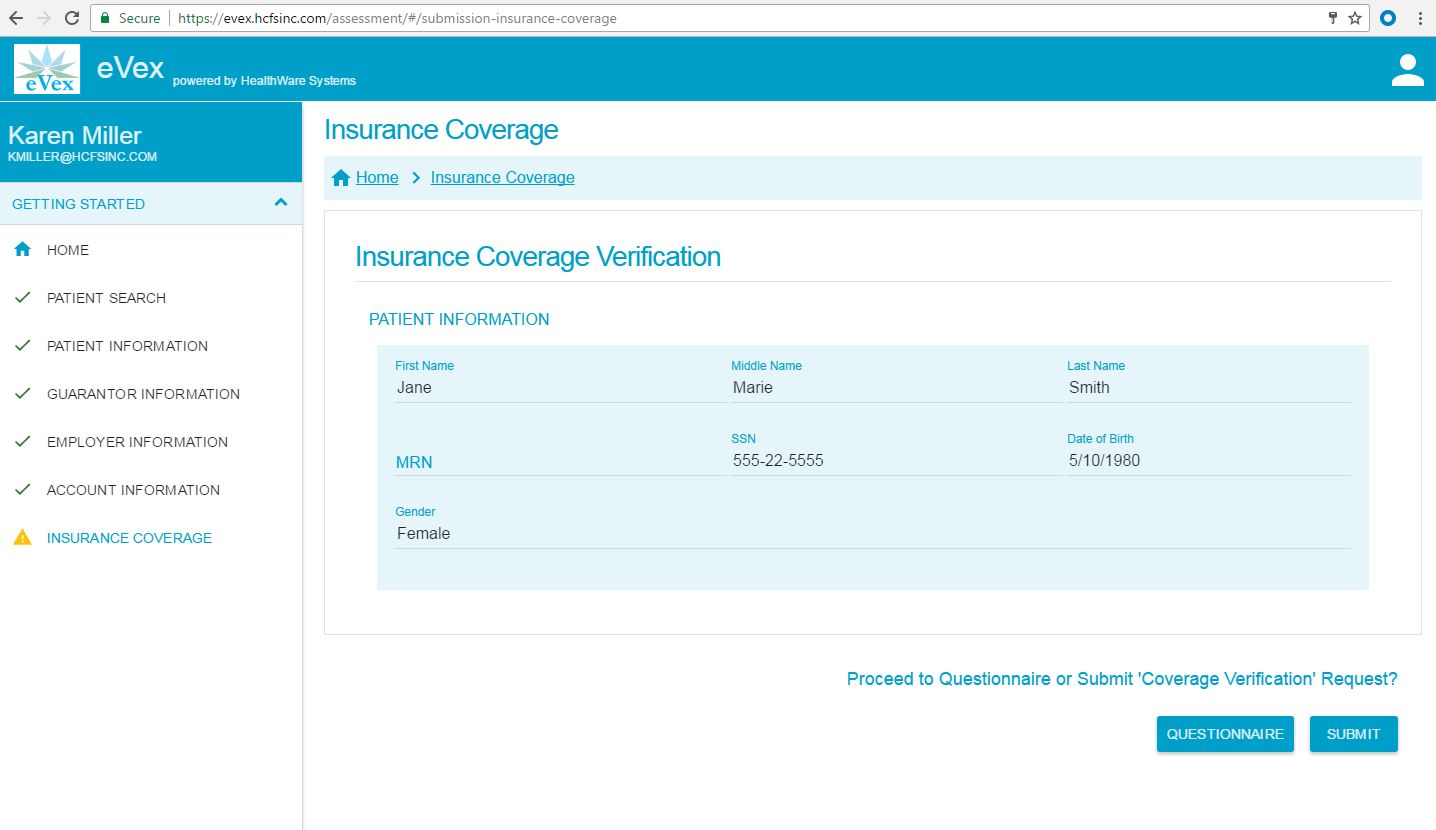The height and width of the screenshot is (830, 1436).
Task: Click the warning icon beside Insurance Coverage
Action: click(22, 538)
